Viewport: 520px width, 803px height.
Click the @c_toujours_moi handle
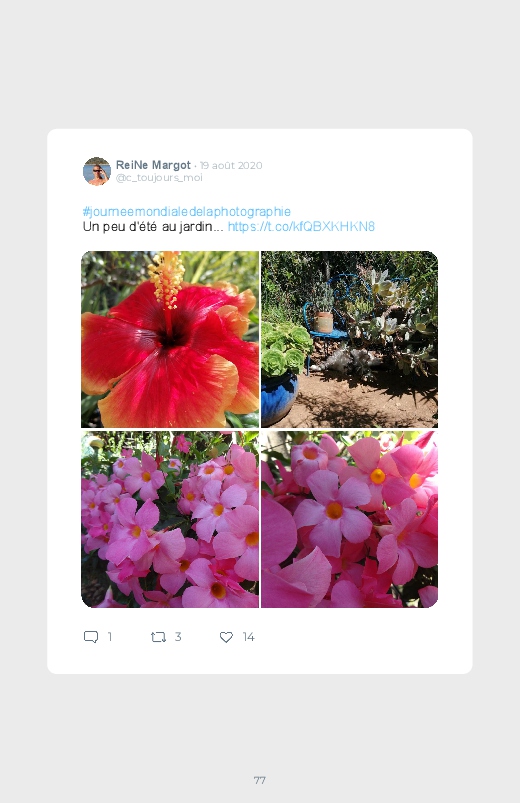click(x=159, y=178)
